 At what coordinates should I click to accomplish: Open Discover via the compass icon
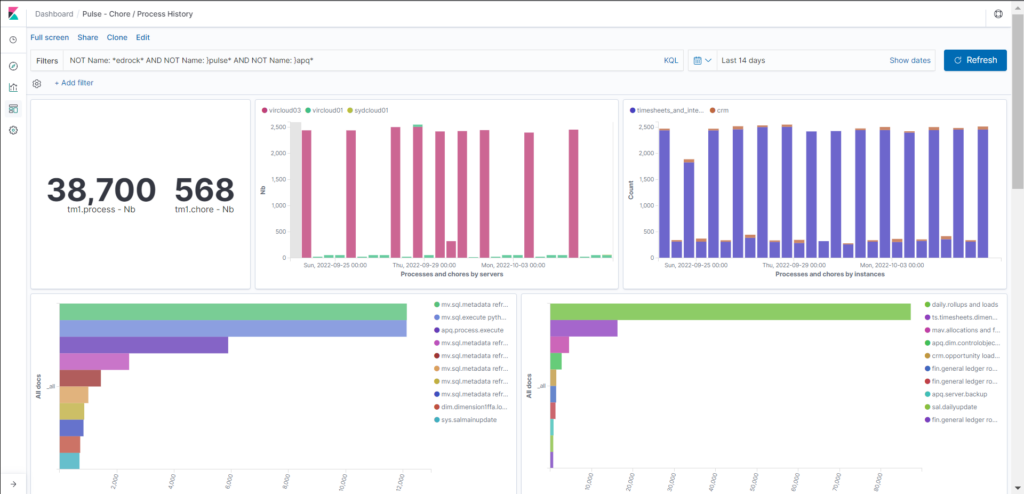tap(13, 65)
